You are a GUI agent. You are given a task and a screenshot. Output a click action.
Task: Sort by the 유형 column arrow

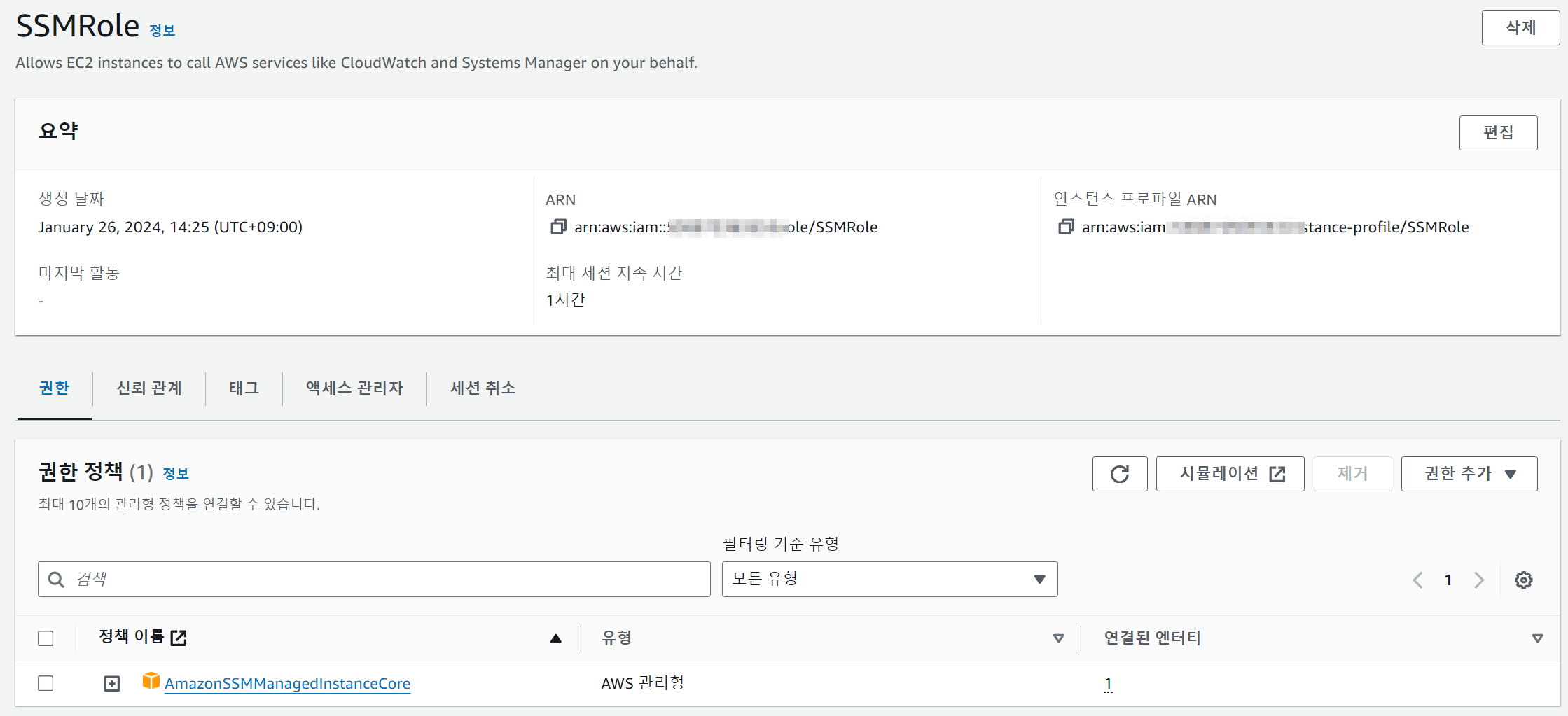1059,638
